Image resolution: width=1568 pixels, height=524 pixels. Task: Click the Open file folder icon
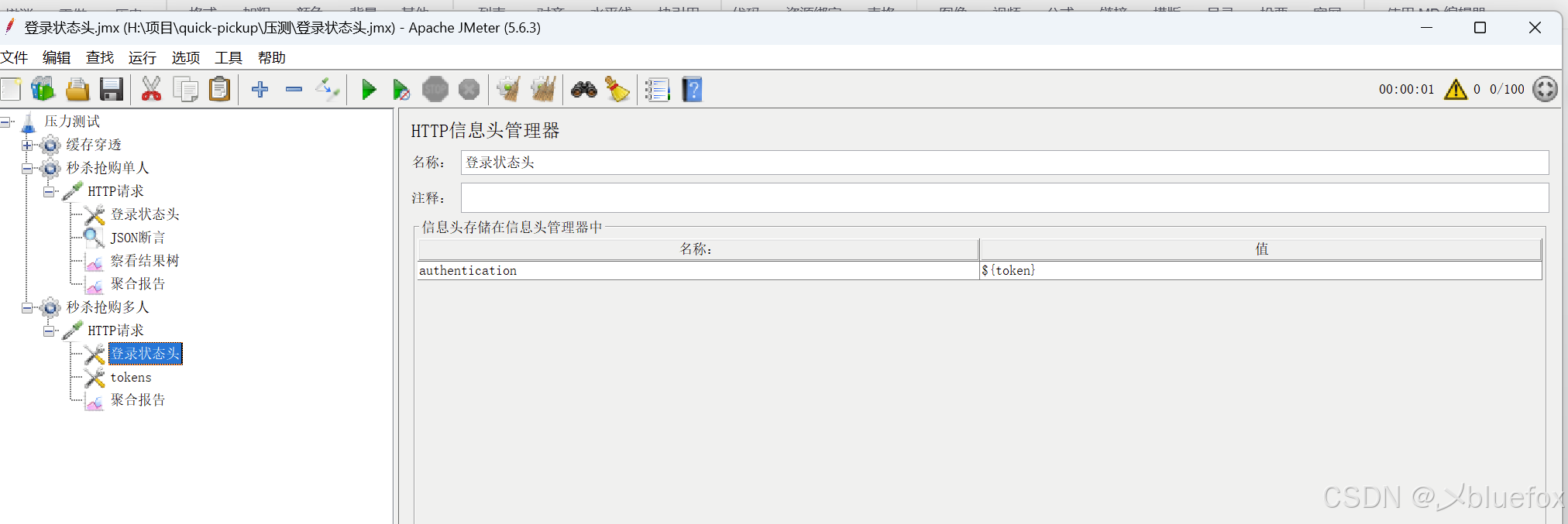click(77, 90)
